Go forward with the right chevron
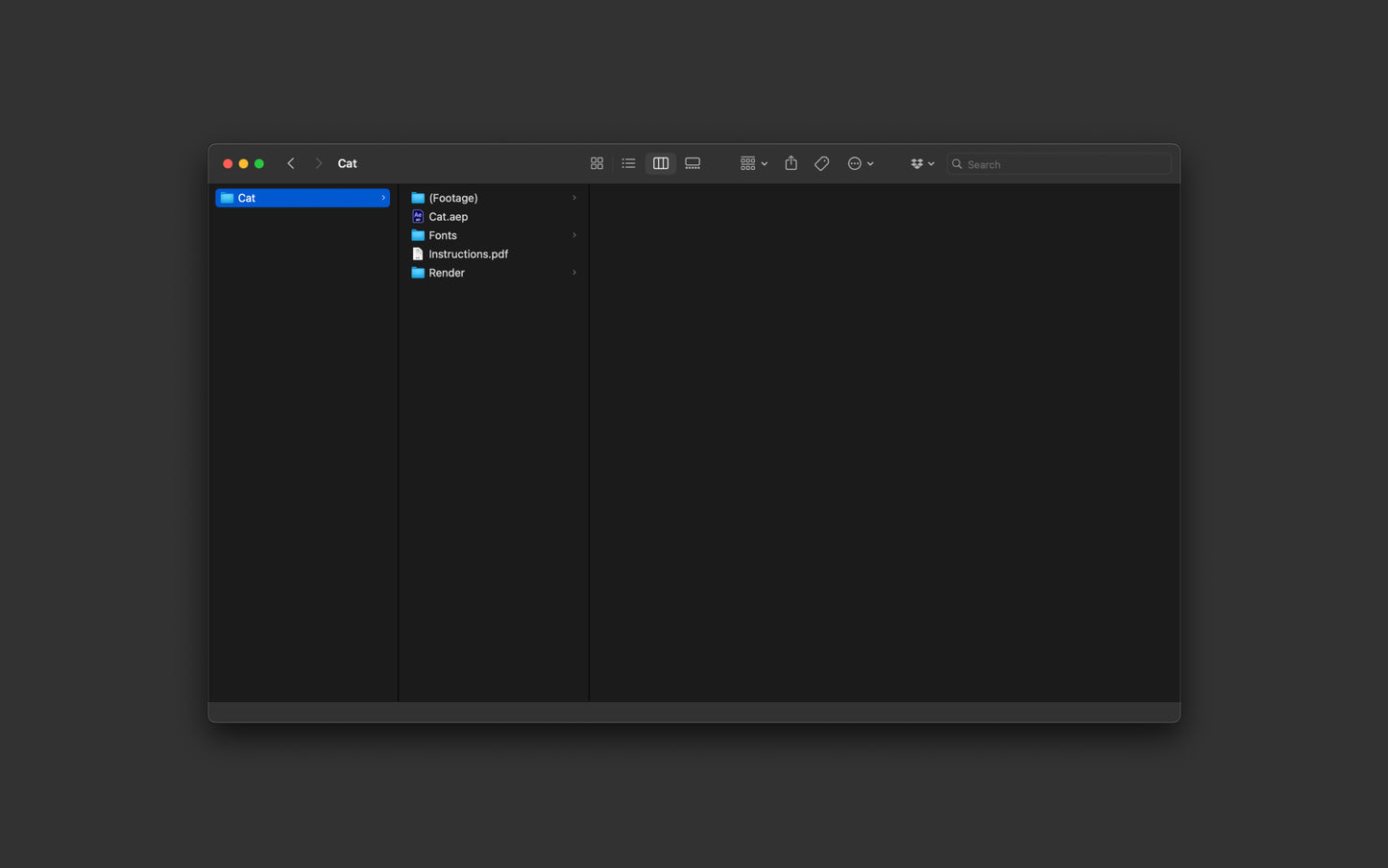The height and width of the screenshot is (868, 1388). click(x=319, y=163)
